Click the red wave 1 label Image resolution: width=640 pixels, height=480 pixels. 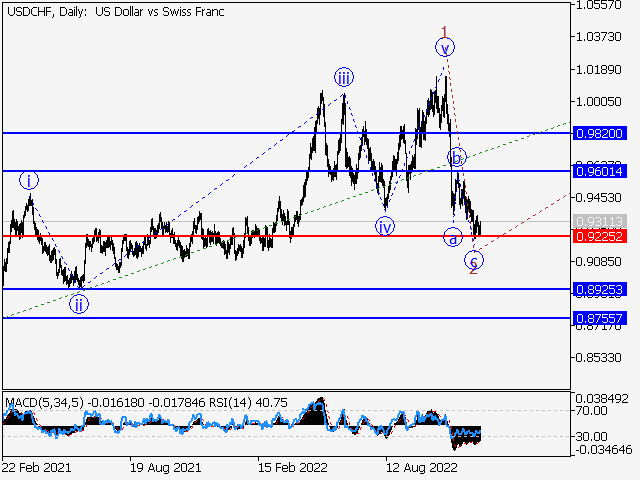[x=444, y=31]
